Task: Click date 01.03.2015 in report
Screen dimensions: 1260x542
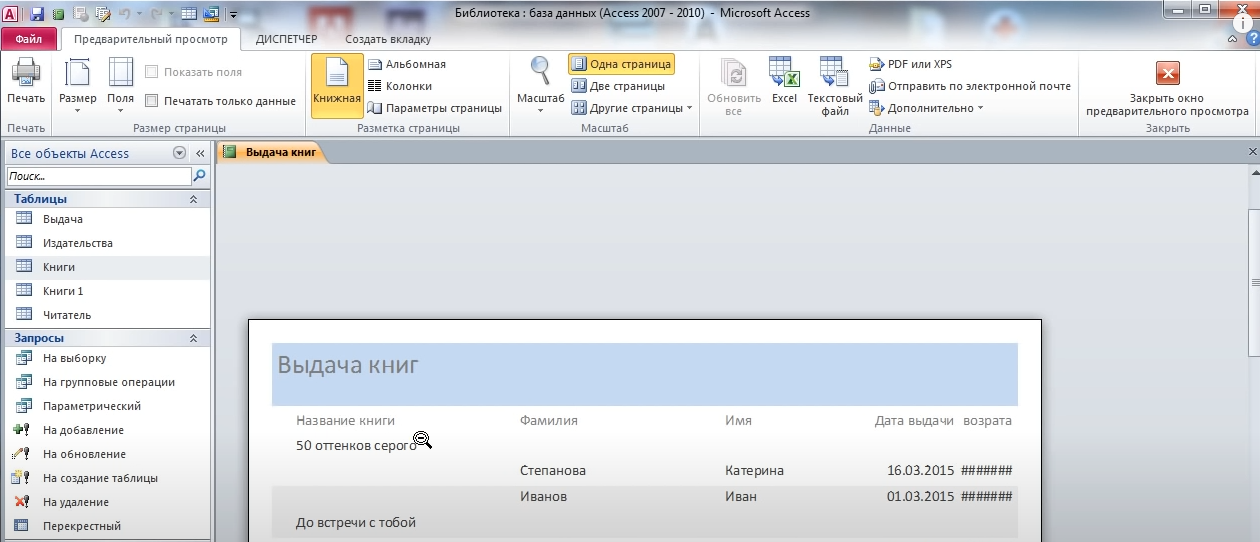Action: [920, 497]
